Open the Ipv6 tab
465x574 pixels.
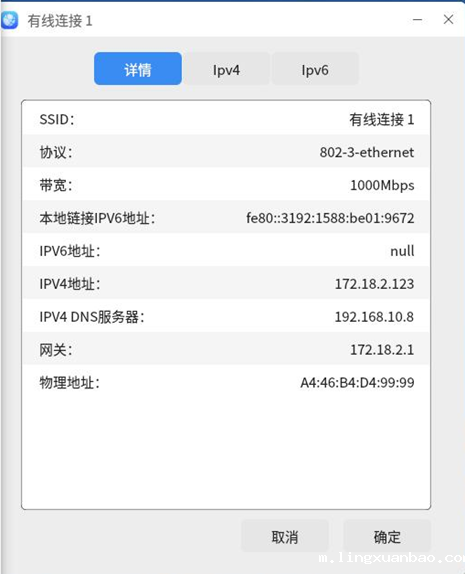pos(315,68)
